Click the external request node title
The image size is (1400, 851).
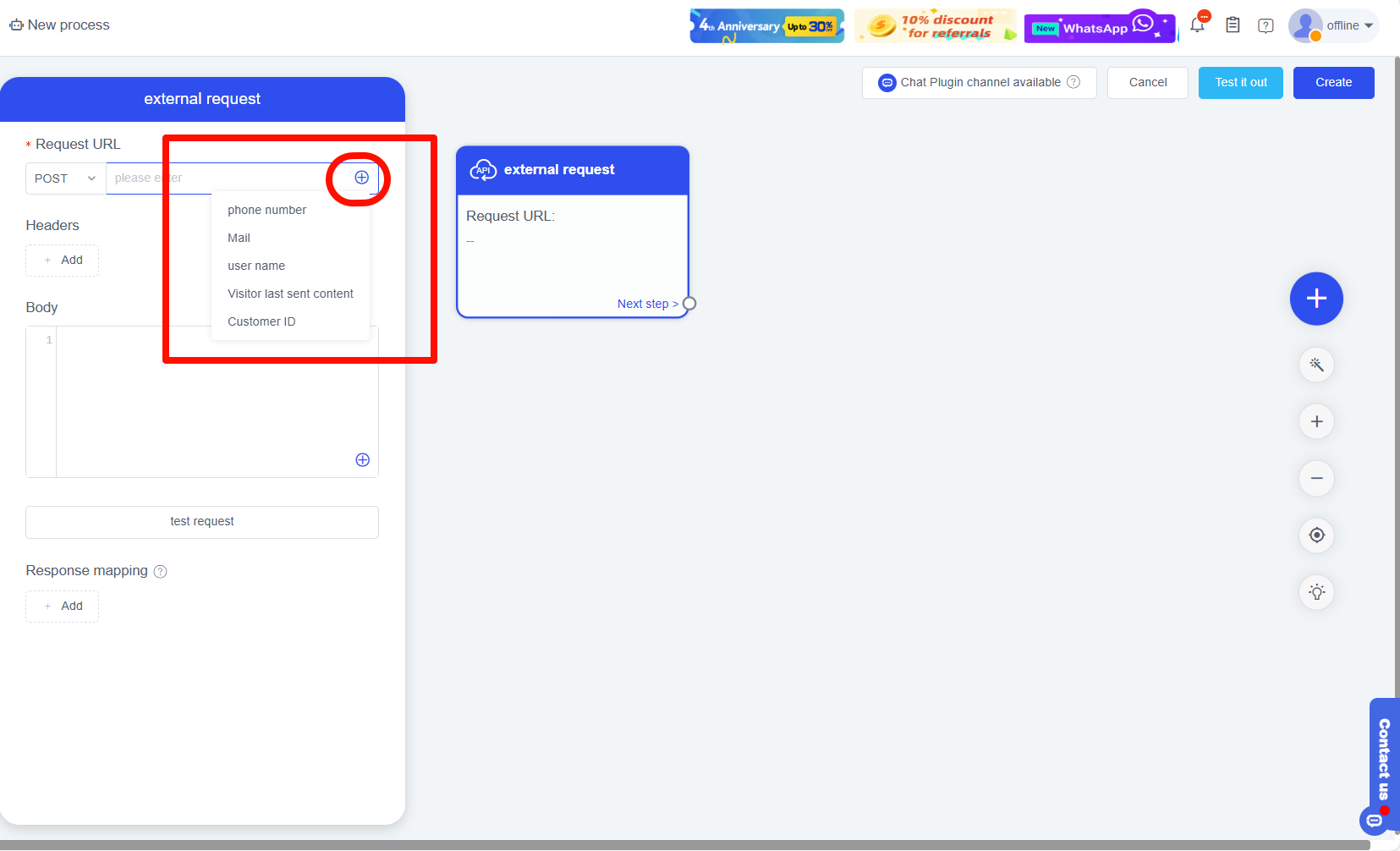559,170
